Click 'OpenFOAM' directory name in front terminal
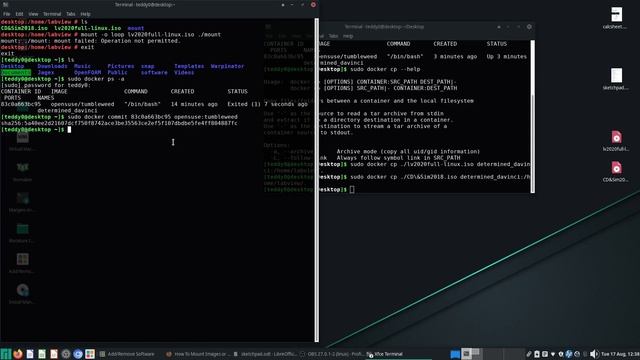Screen dimensions: 640x360 (x=87, y=72)
